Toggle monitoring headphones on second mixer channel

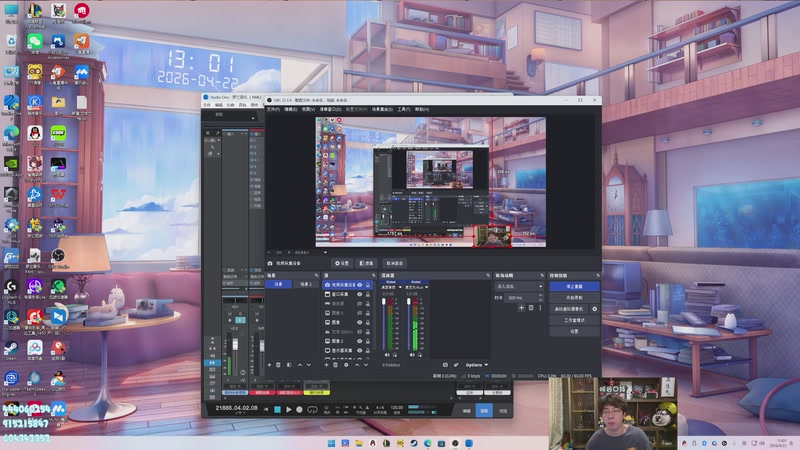pyautogui.click(x=419, y=355)
